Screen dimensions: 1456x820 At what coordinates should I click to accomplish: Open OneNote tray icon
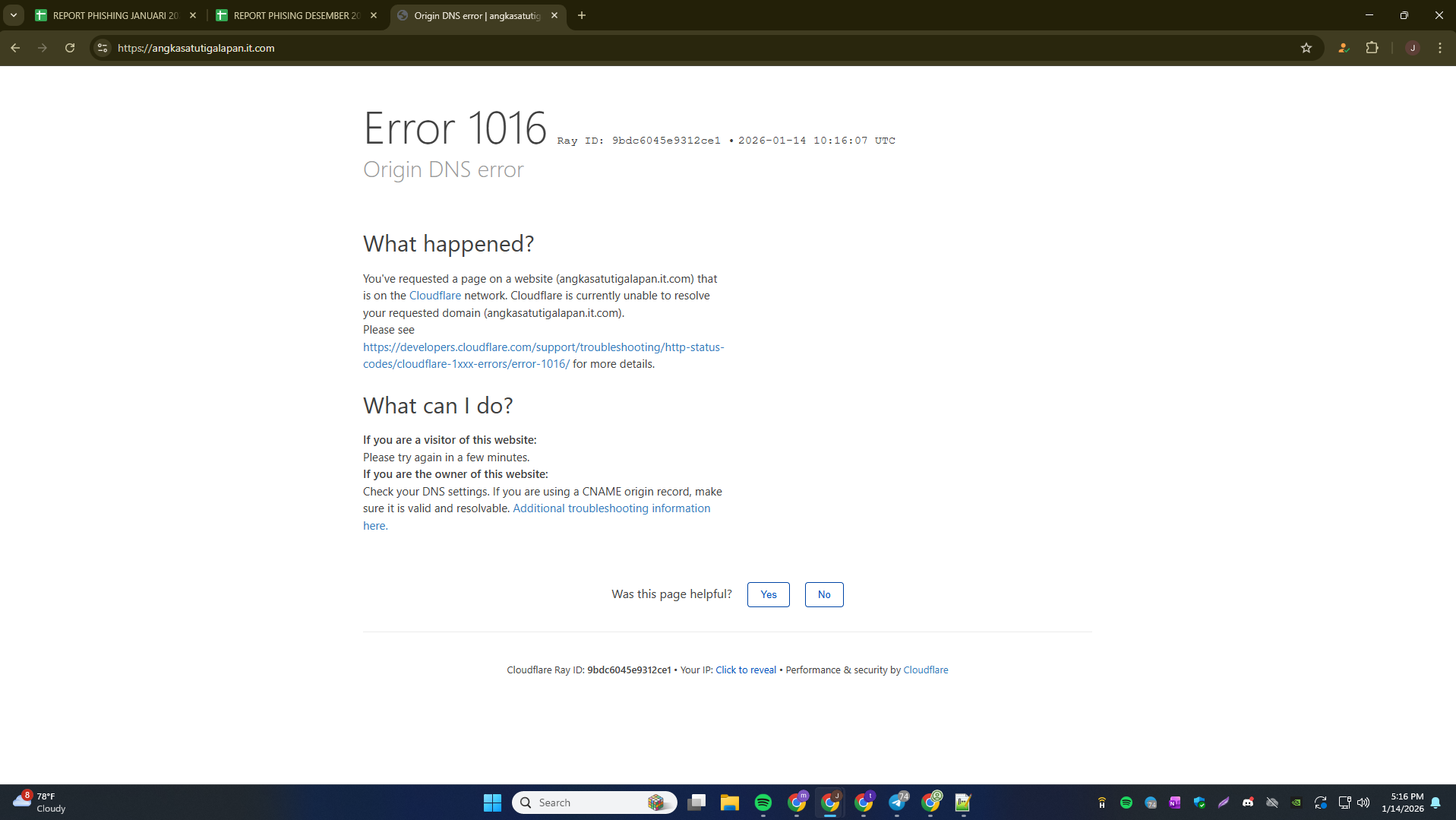[1175, 803]
